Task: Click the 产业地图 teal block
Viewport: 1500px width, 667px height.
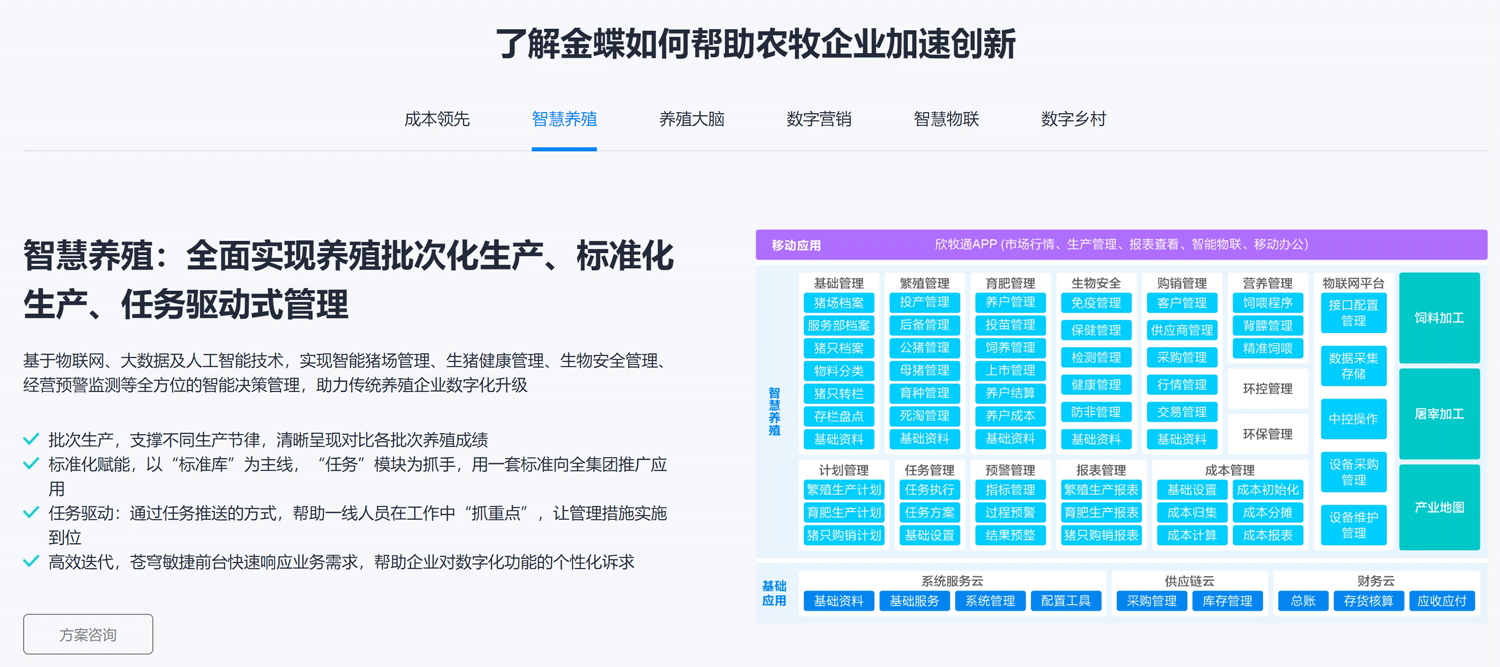Action: [x=1439, y=507]
